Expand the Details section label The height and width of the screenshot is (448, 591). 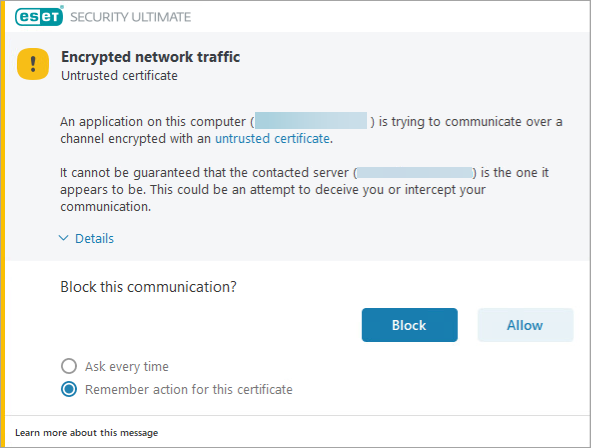pyautogui.click(x=94, y=239)
